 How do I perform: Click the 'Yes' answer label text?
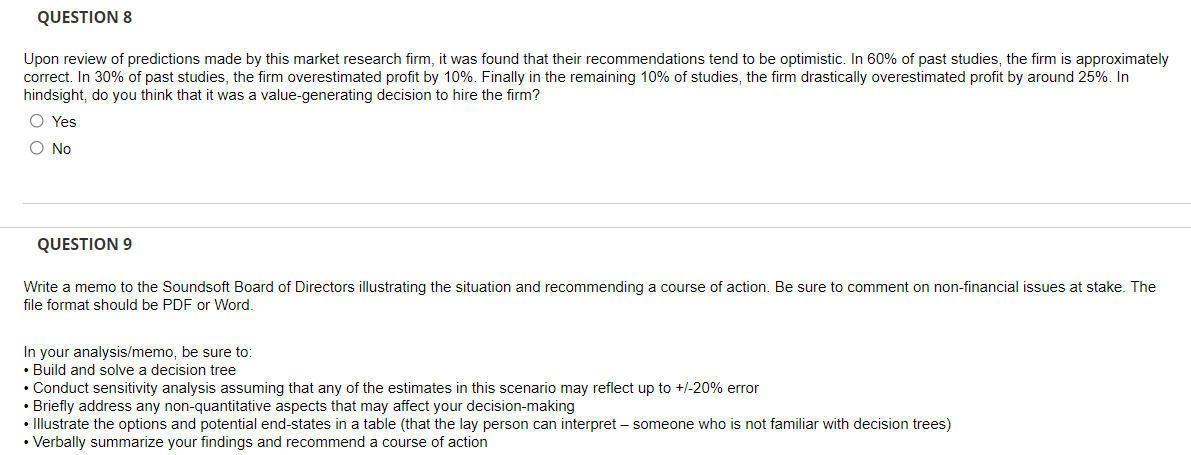(x=64, y=122)
